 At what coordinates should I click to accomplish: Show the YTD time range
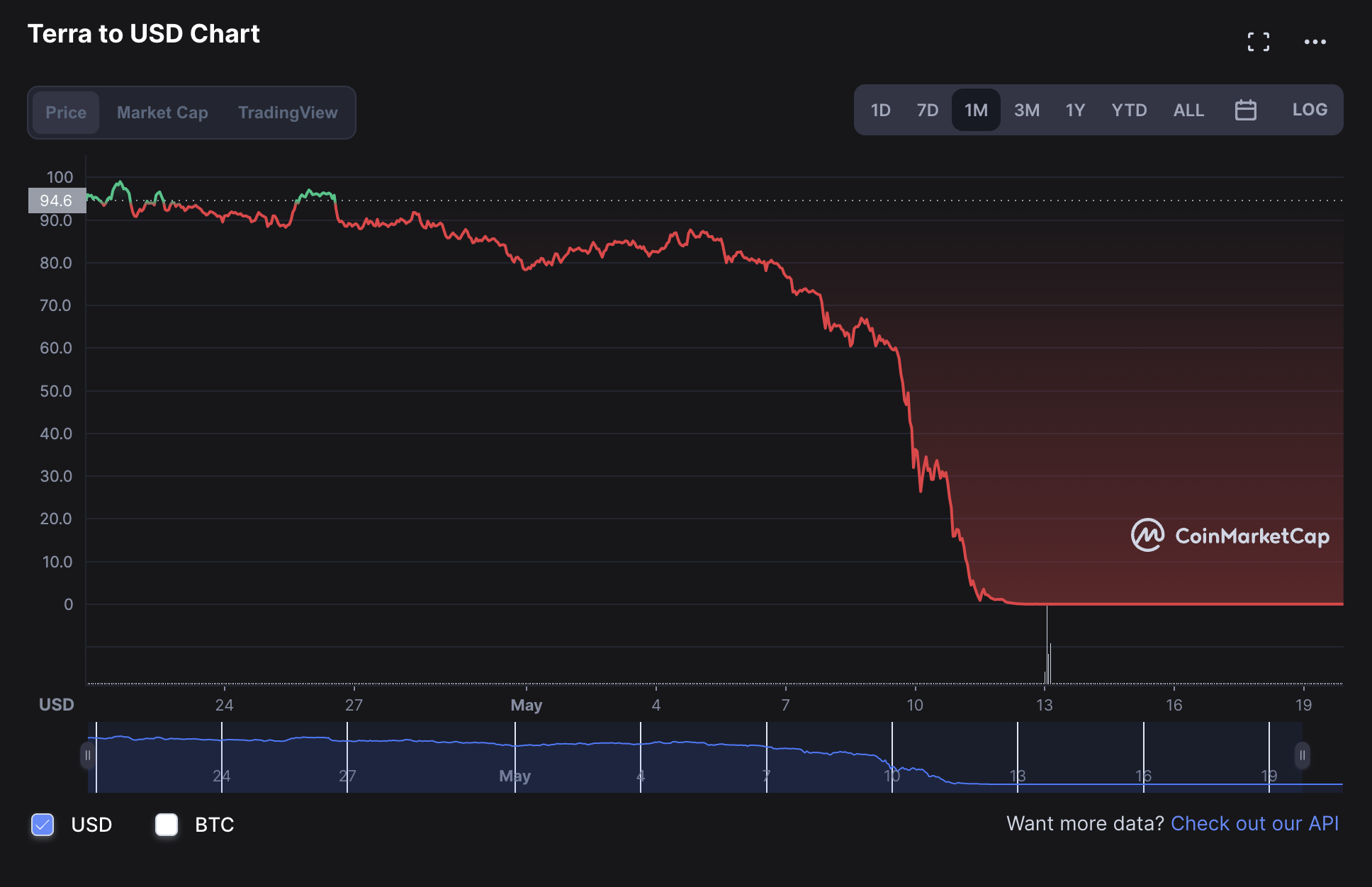(x=1129, y=111)
